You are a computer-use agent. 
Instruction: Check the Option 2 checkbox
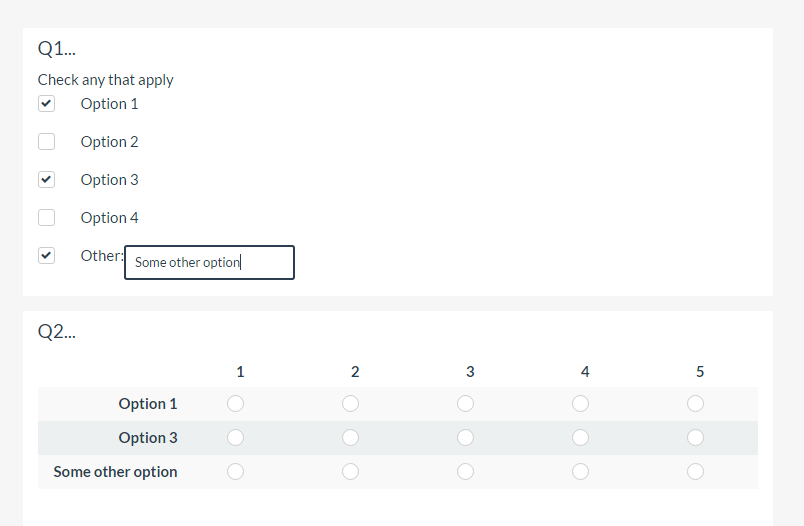46,142
